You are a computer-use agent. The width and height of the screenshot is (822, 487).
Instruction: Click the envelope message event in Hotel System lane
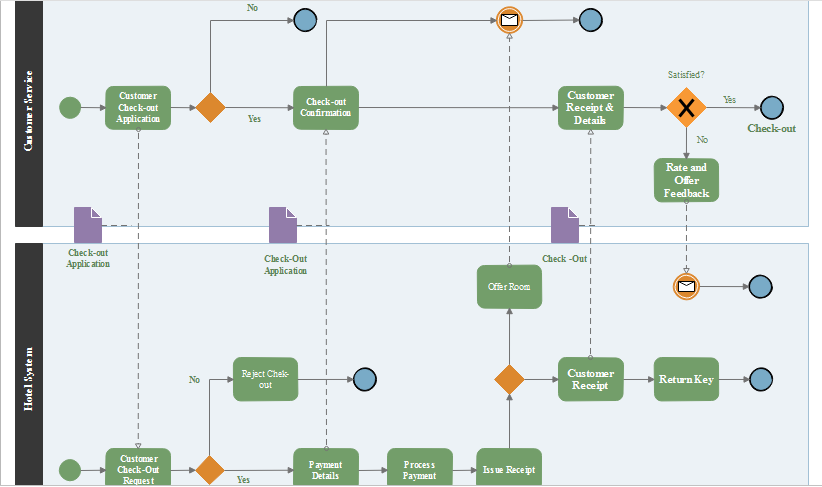[686, 287]
